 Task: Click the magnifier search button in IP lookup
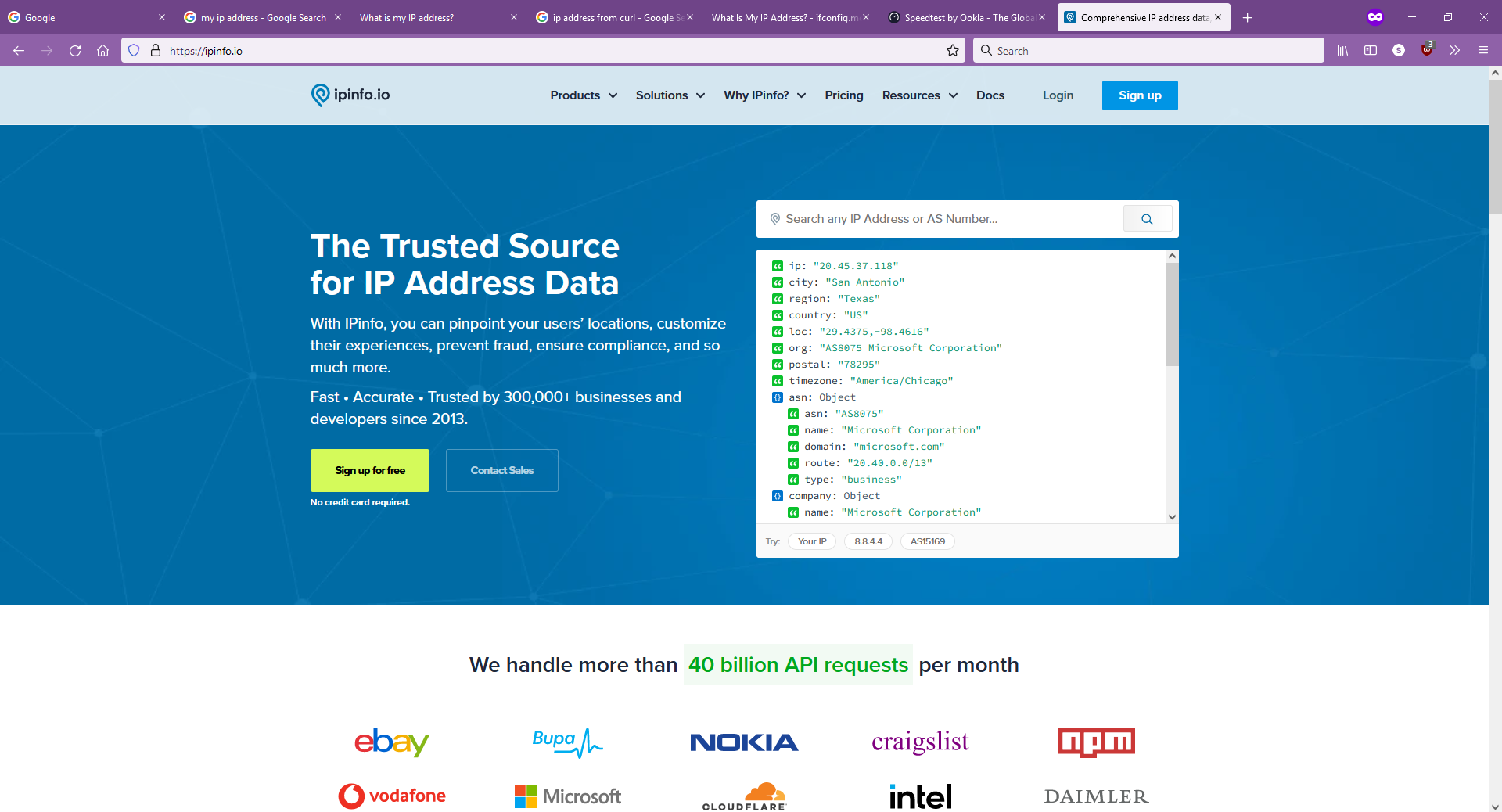tap(1147, 219)
